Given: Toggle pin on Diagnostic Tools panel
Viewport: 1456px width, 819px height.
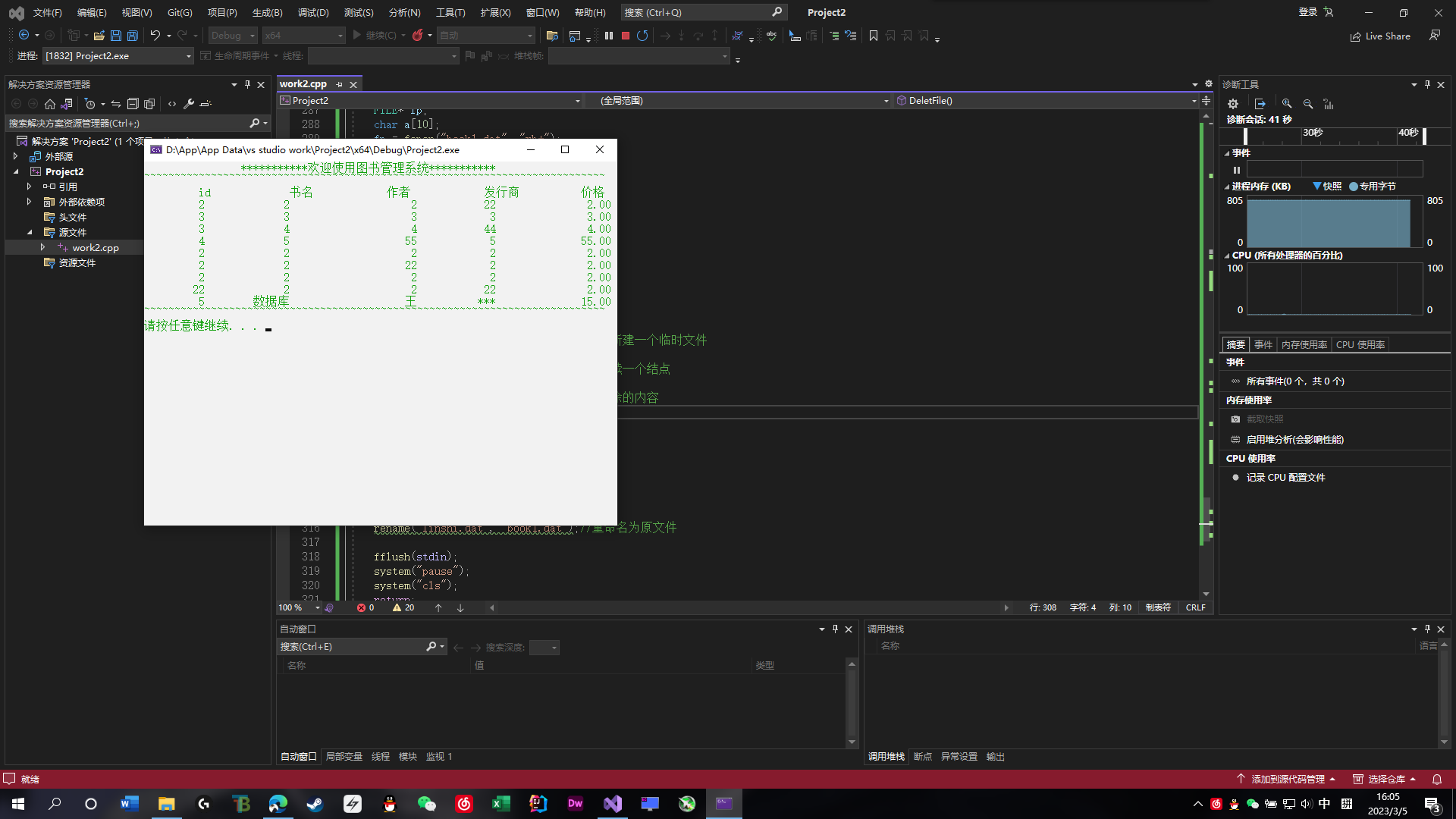Looking at the screenshot, I should tap(1427, 84).
